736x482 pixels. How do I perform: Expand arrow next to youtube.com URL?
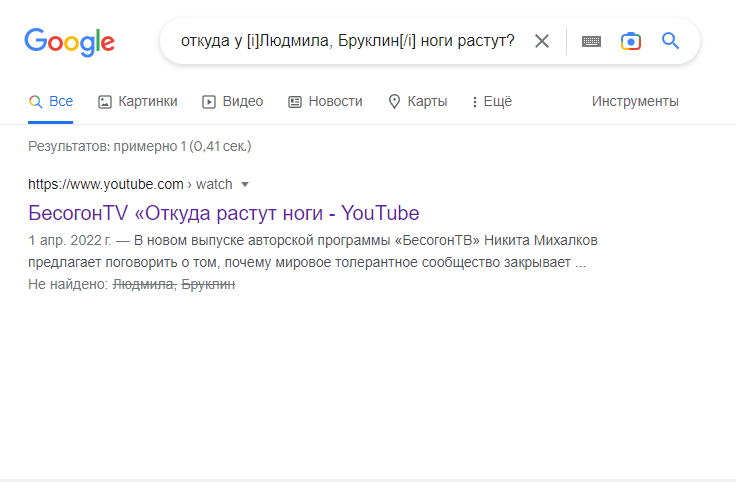click(245, 184)
